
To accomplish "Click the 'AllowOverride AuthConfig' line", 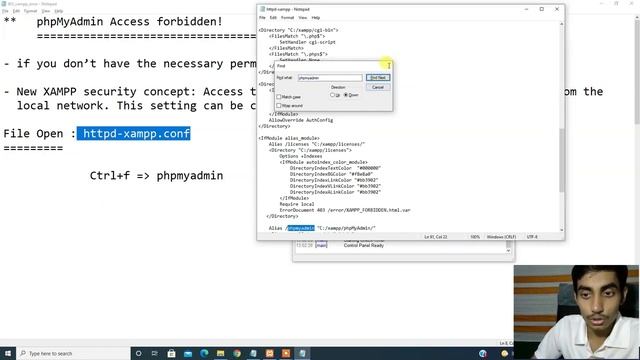I will (x=301, y=120).
